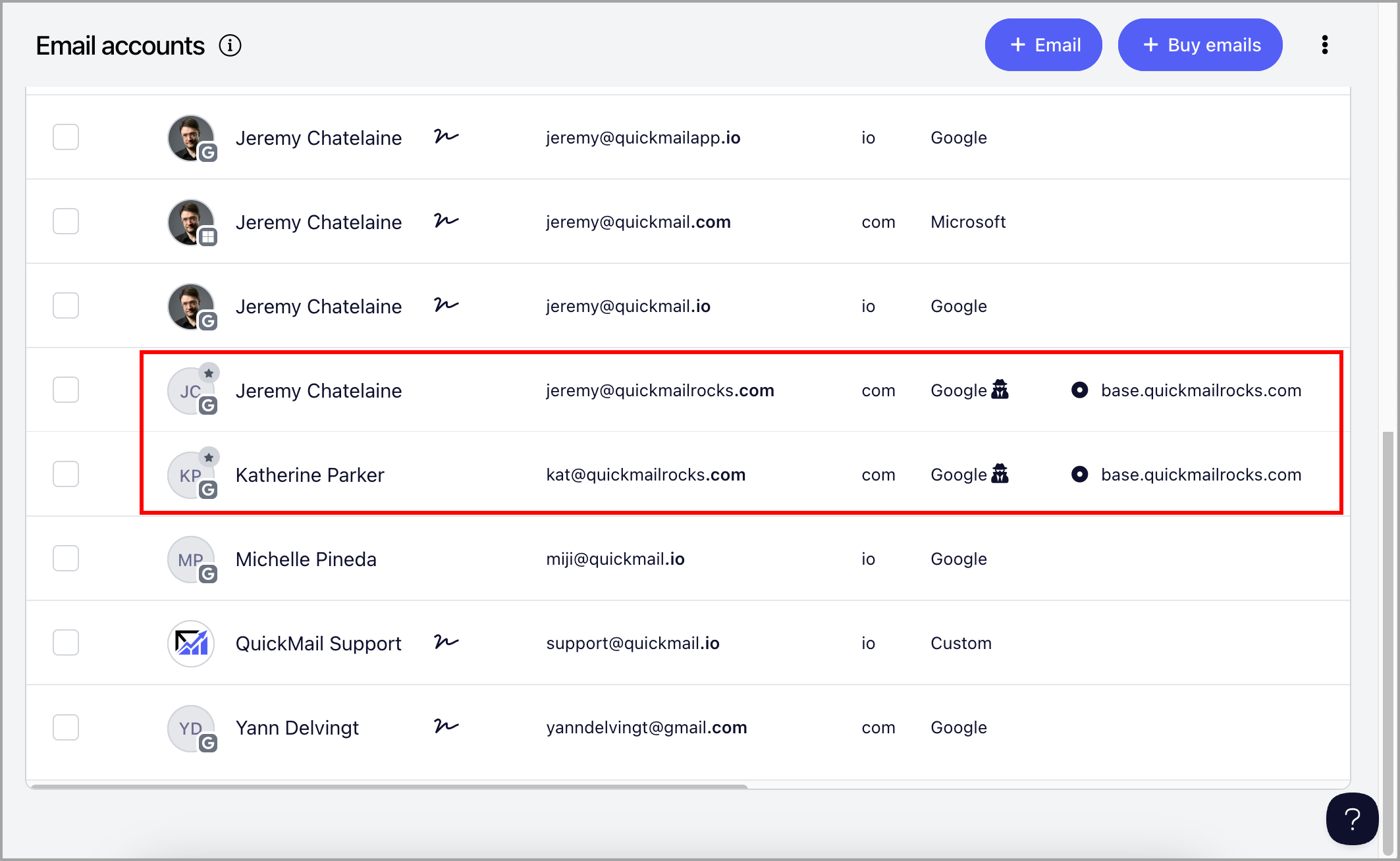This screenshot has height=861, width=1400.
Task: Select email yanndelvingt@gmail.com
Action: [647, 727]
